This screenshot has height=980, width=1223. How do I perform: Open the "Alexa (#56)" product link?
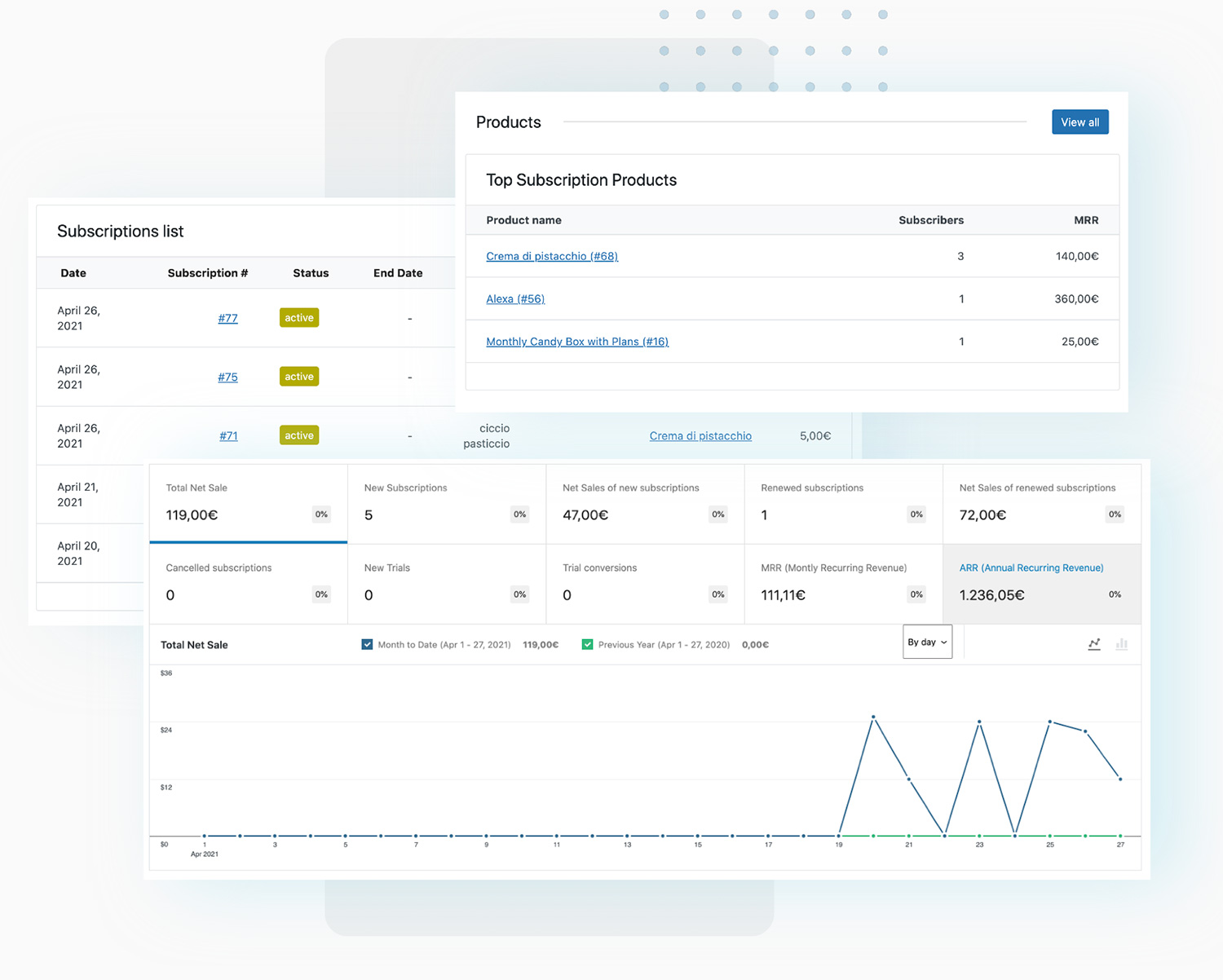click(515, 298)
